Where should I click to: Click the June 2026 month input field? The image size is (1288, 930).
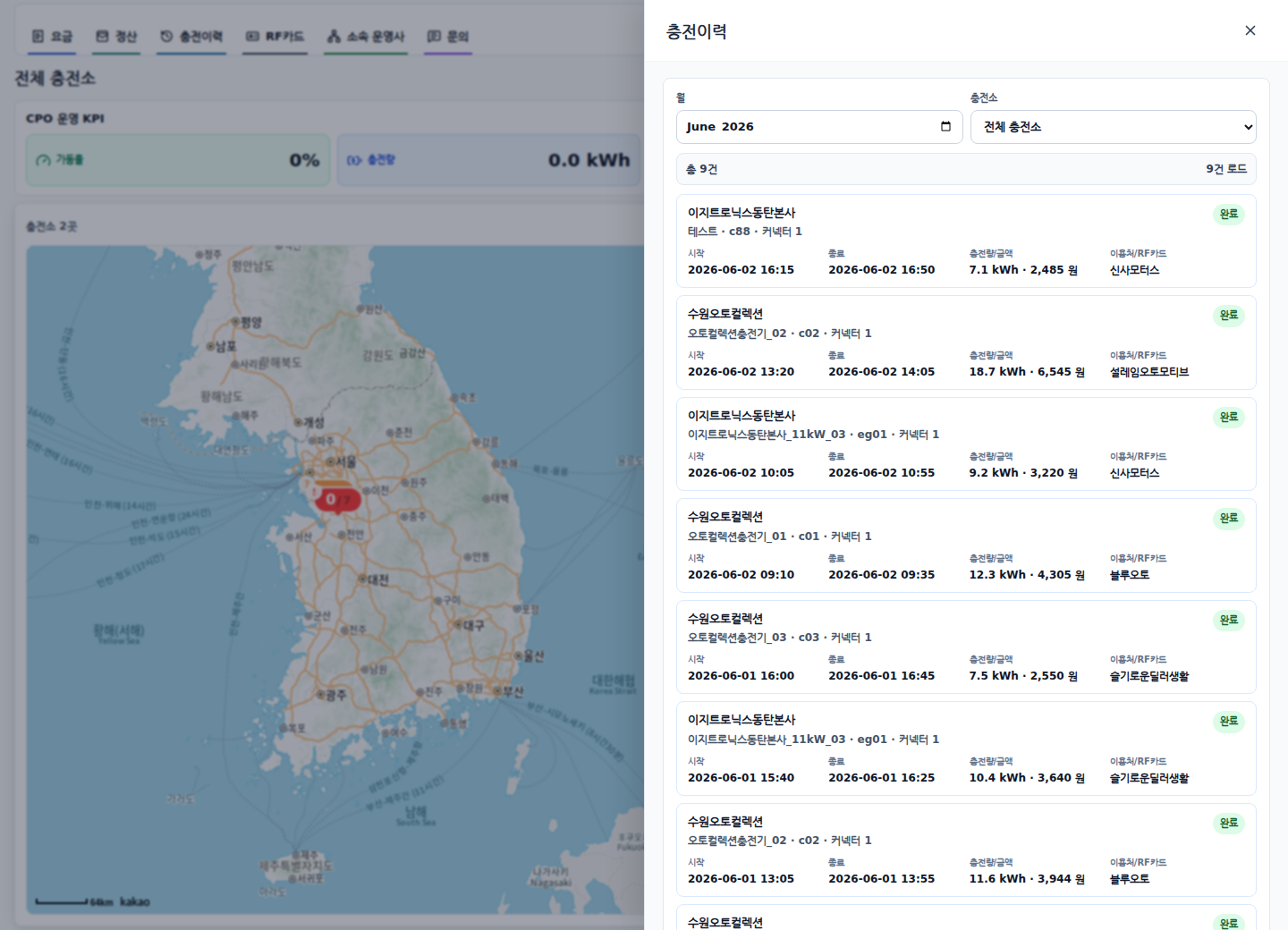[819, 127]
